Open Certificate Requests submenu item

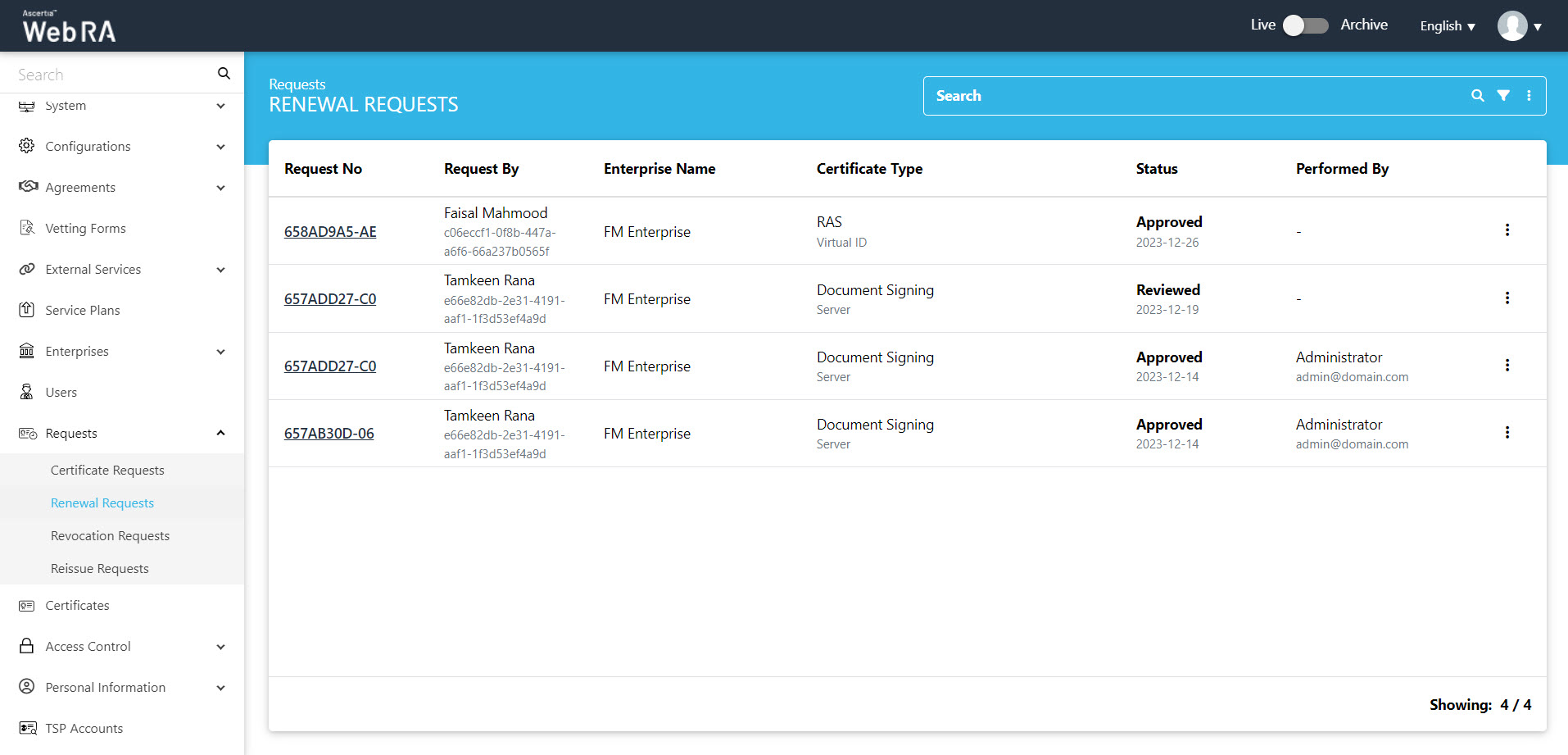click(x=107, y=470)
